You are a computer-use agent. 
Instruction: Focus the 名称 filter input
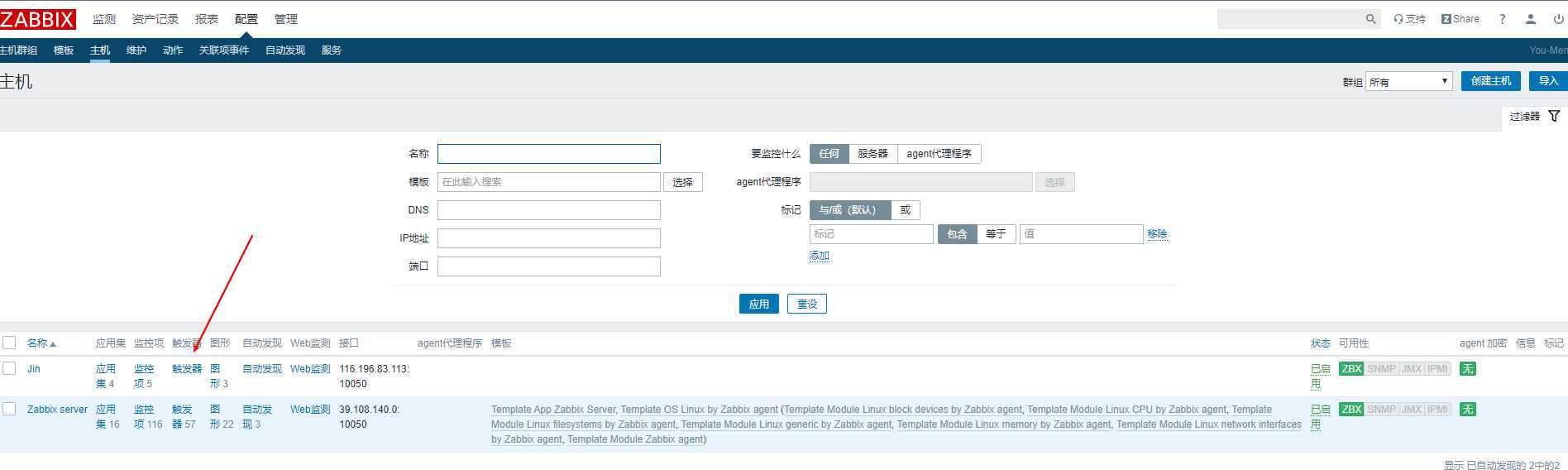[x=549, y=154]
